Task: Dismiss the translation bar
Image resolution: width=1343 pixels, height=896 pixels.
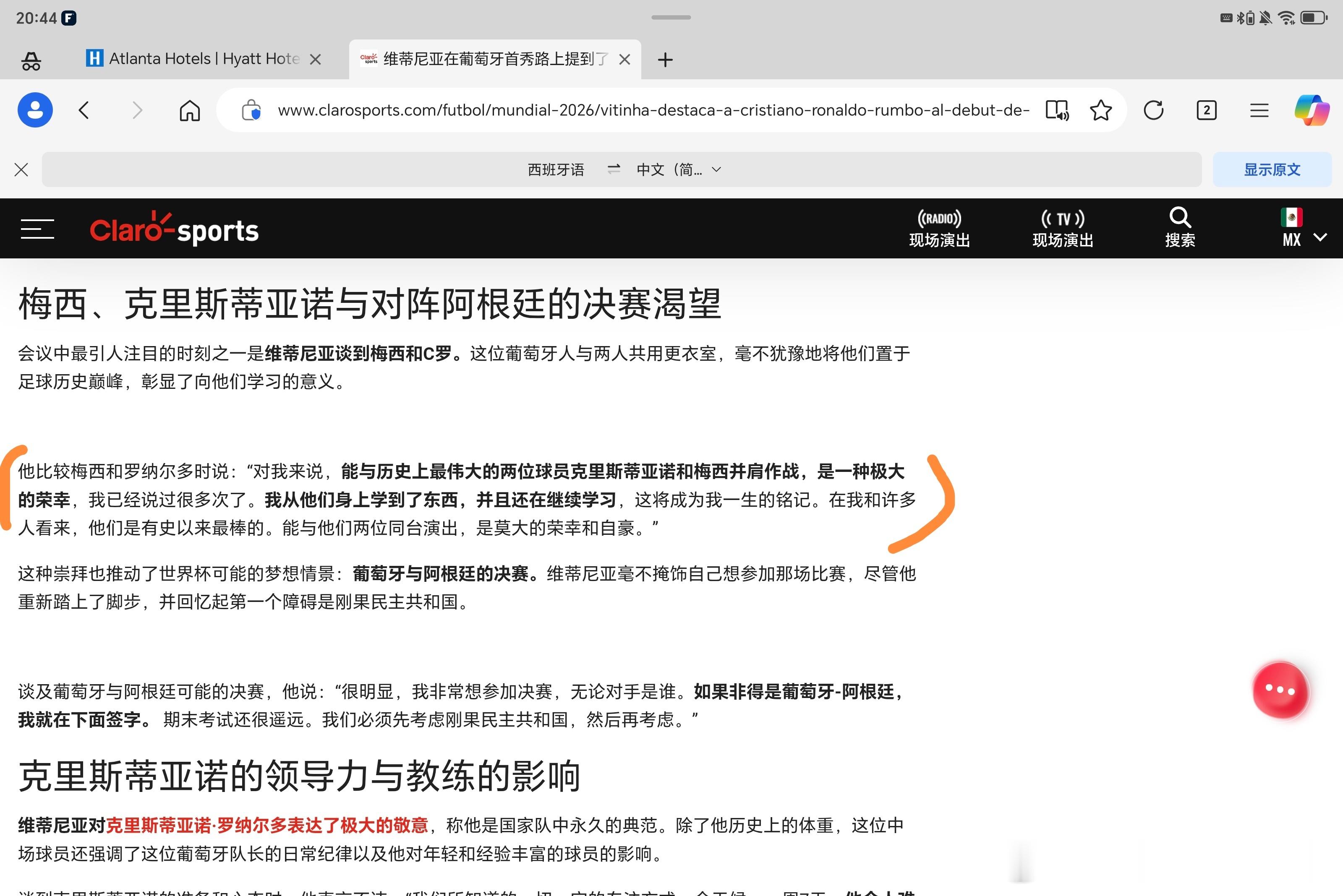Action: [21, 170]
